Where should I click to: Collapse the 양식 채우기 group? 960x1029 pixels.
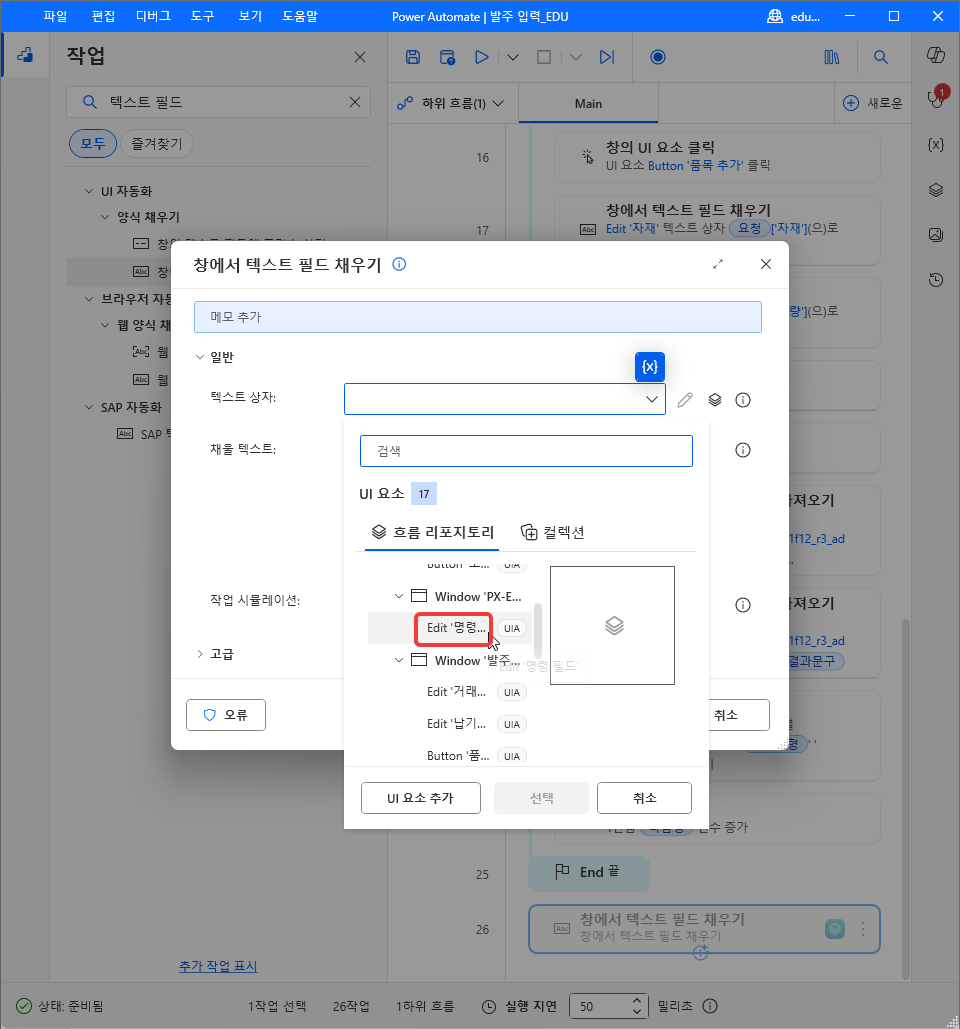[x=105, y=217]
